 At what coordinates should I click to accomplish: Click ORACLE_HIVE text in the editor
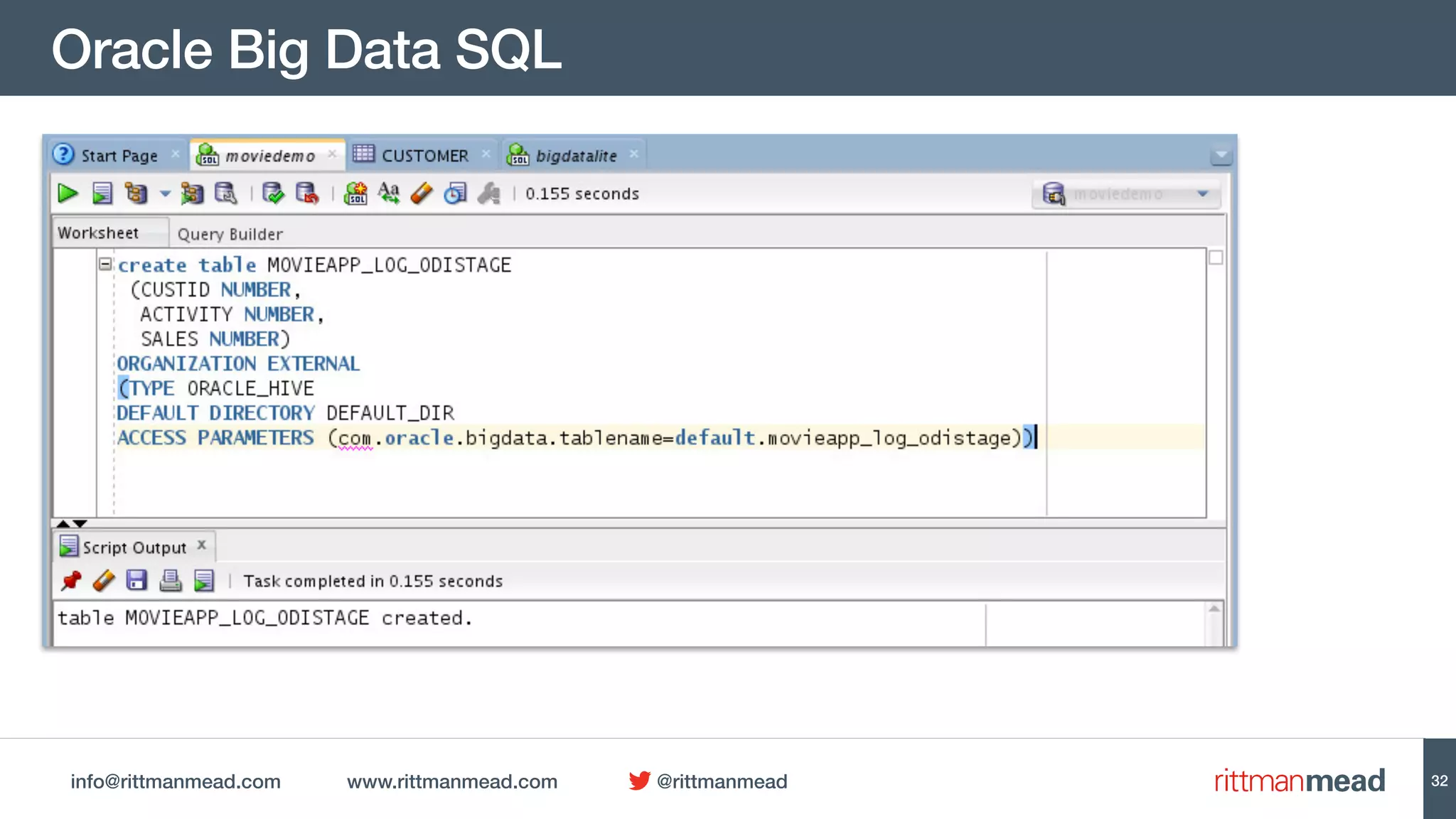tap(250, 388)
